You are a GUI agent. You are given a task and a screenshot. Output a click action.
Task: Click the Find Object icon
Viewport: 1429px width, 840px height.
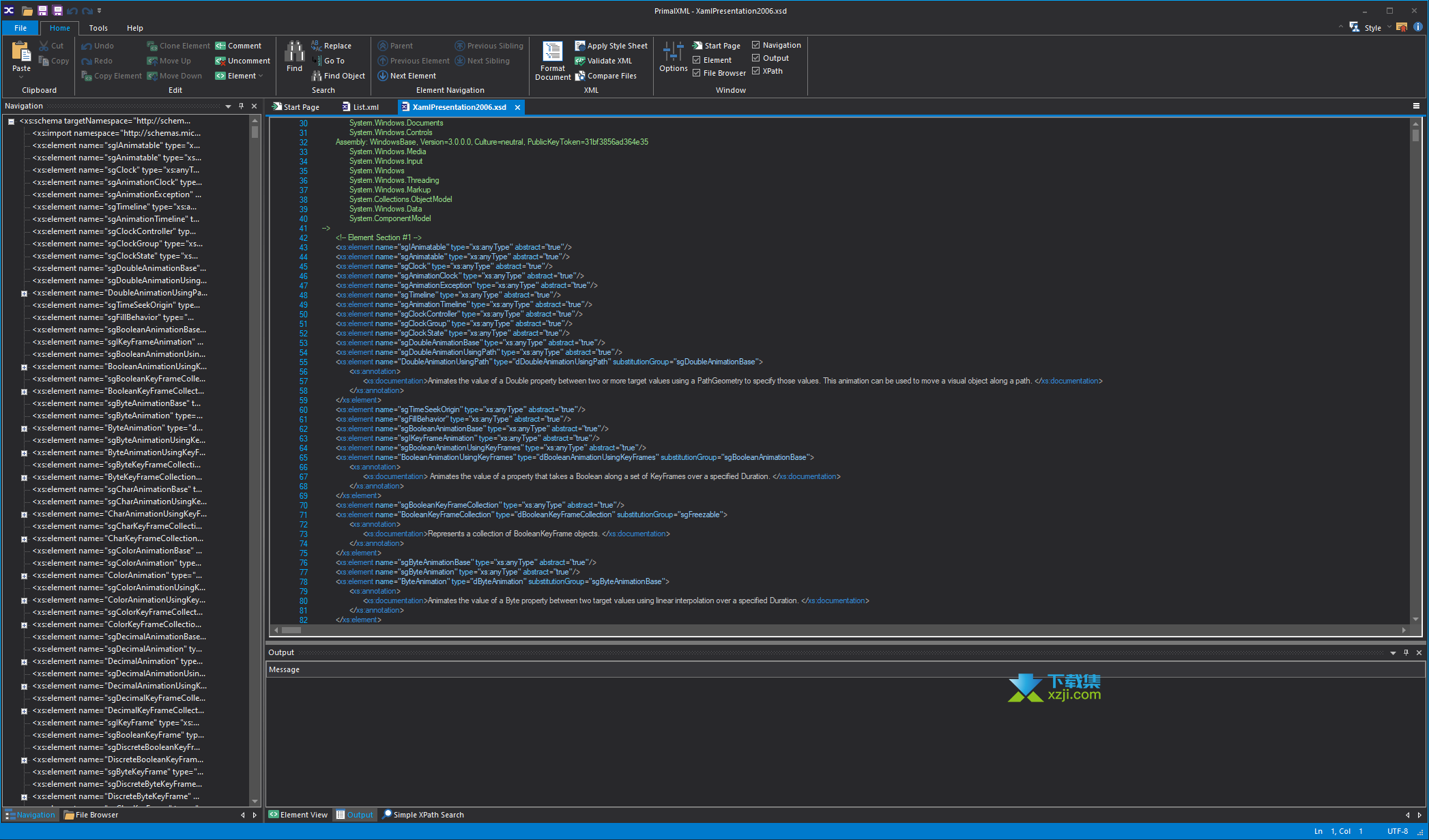click(316, 76)
